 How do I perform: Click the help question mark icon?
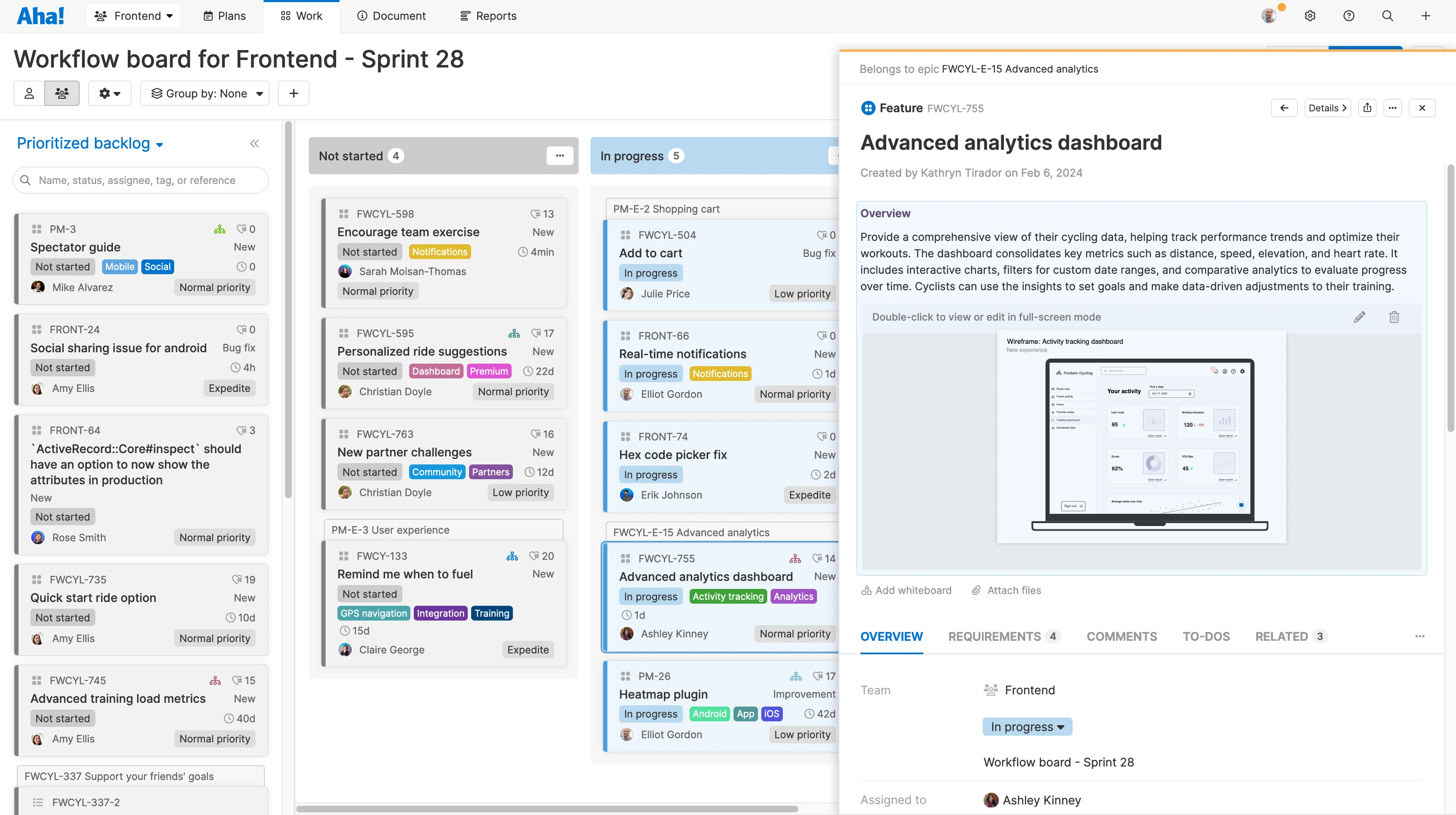coord(1348,15)
